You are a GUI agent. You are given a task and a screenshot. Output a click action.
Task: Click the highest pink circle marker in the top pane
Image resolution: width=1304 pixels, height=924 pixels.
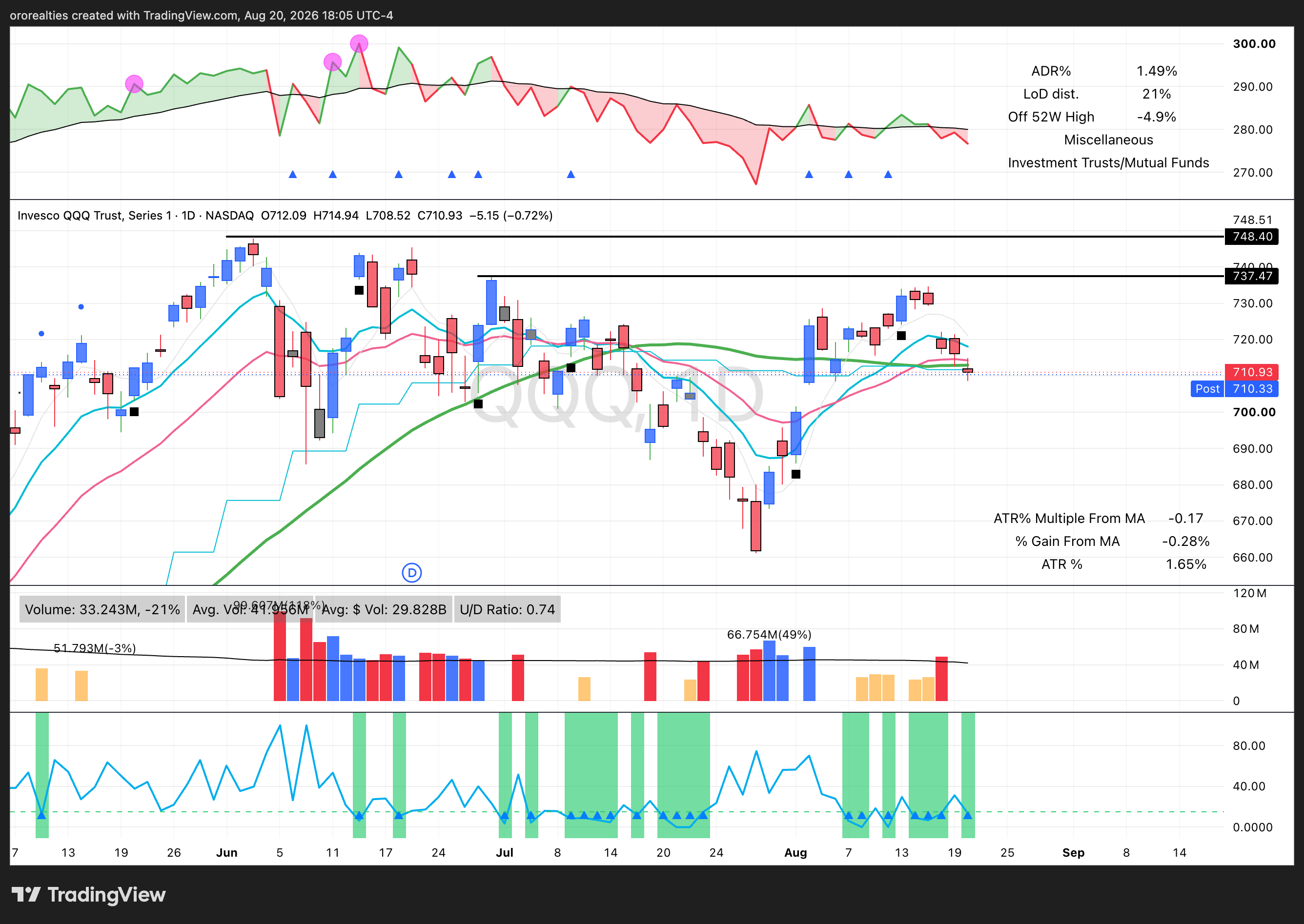tap(359, 43)
